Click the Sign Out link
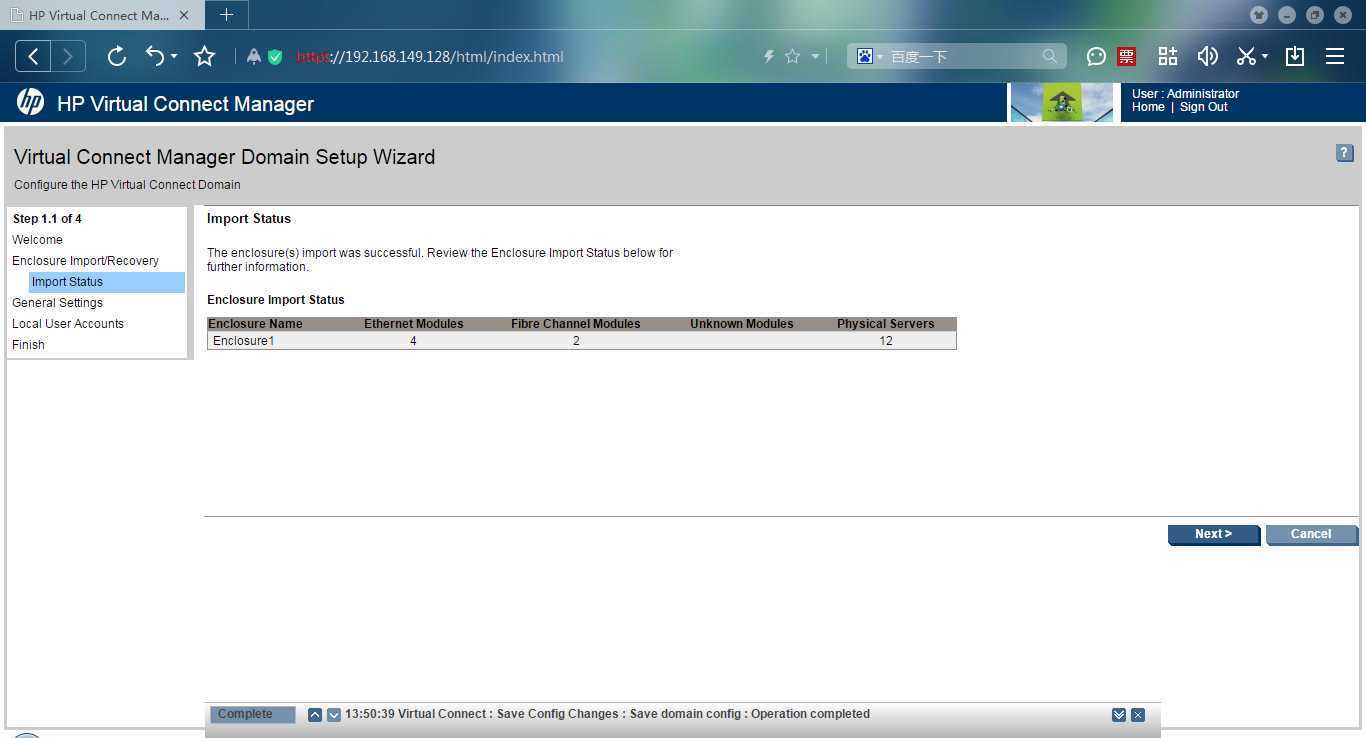The image size is (1366, 738). 1204,107
